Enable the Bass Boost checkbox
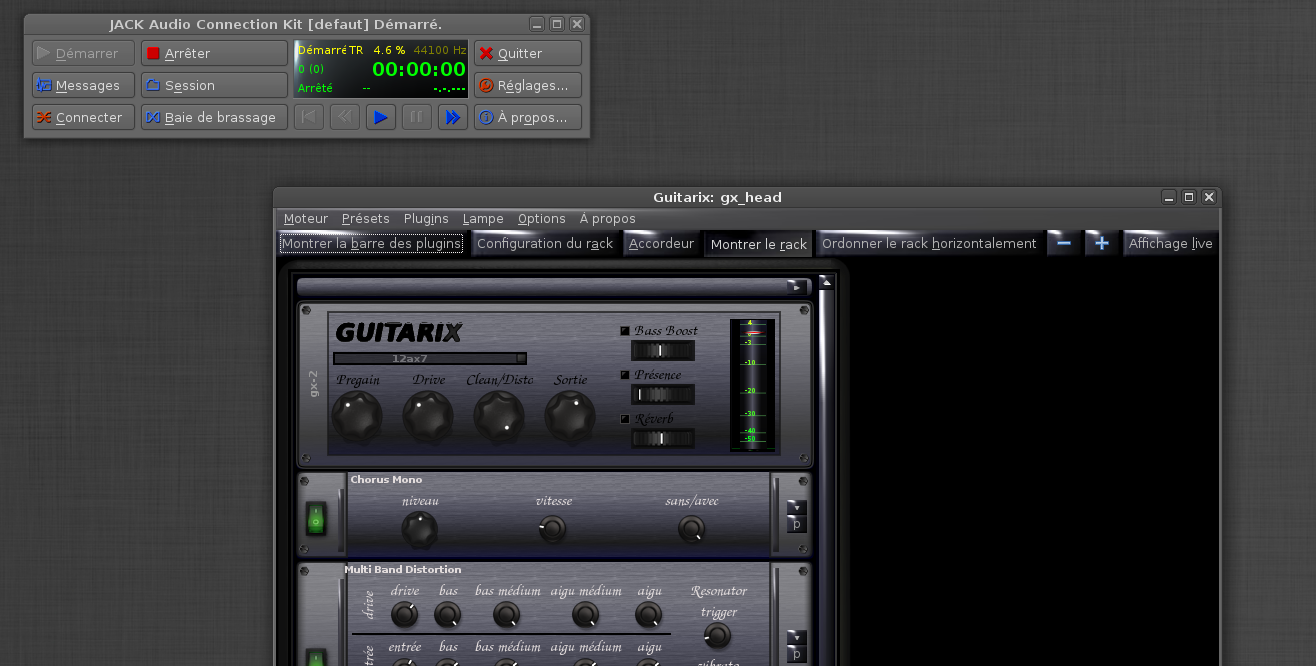Viewport: 1316px width, 666px height. tap(625, 331)
